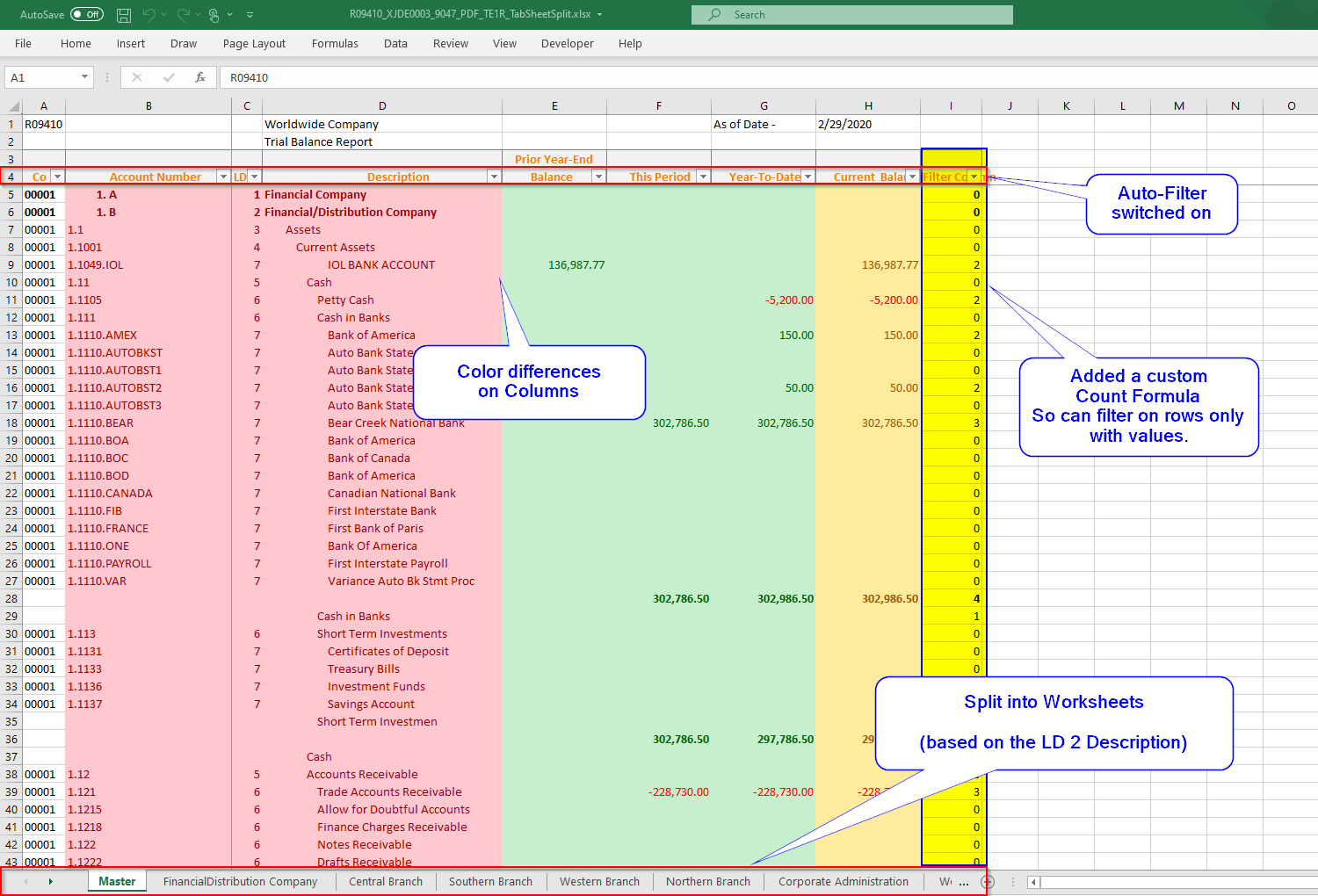Click the Undo icon
The image size is (1318, 896).
pos(149,14)
